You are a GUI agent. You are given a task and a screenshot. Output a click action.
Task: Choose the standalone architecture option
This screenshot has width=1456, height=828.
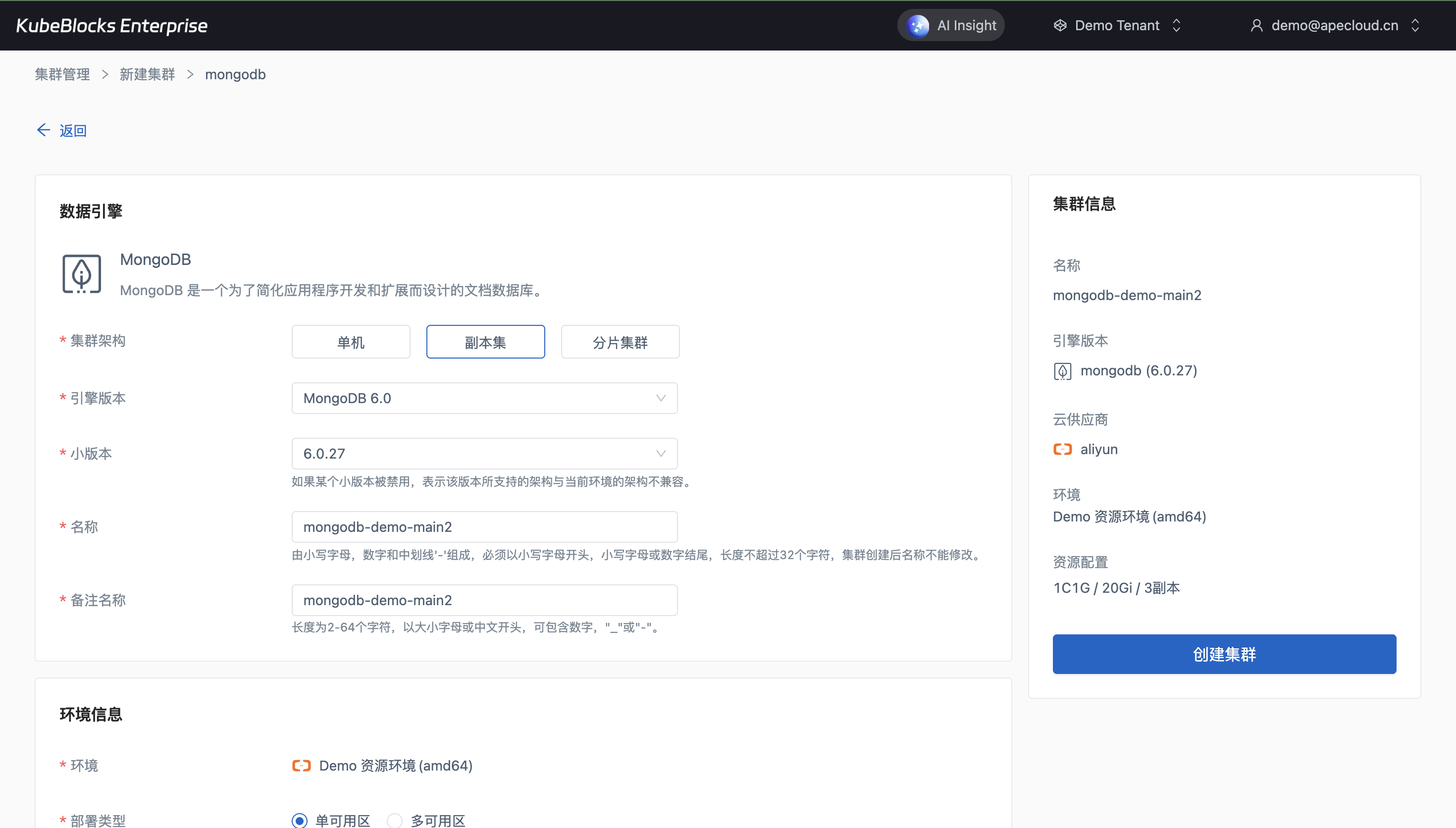point(351,342)
